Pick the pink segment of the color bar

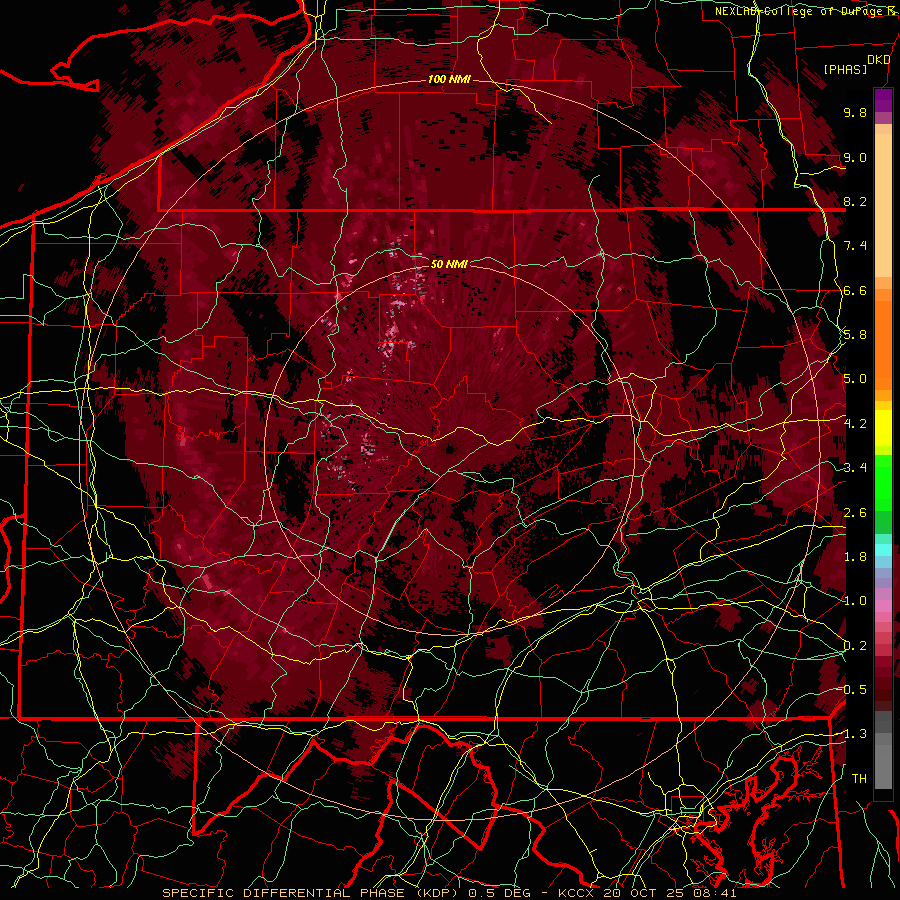(x=883, y=606)
